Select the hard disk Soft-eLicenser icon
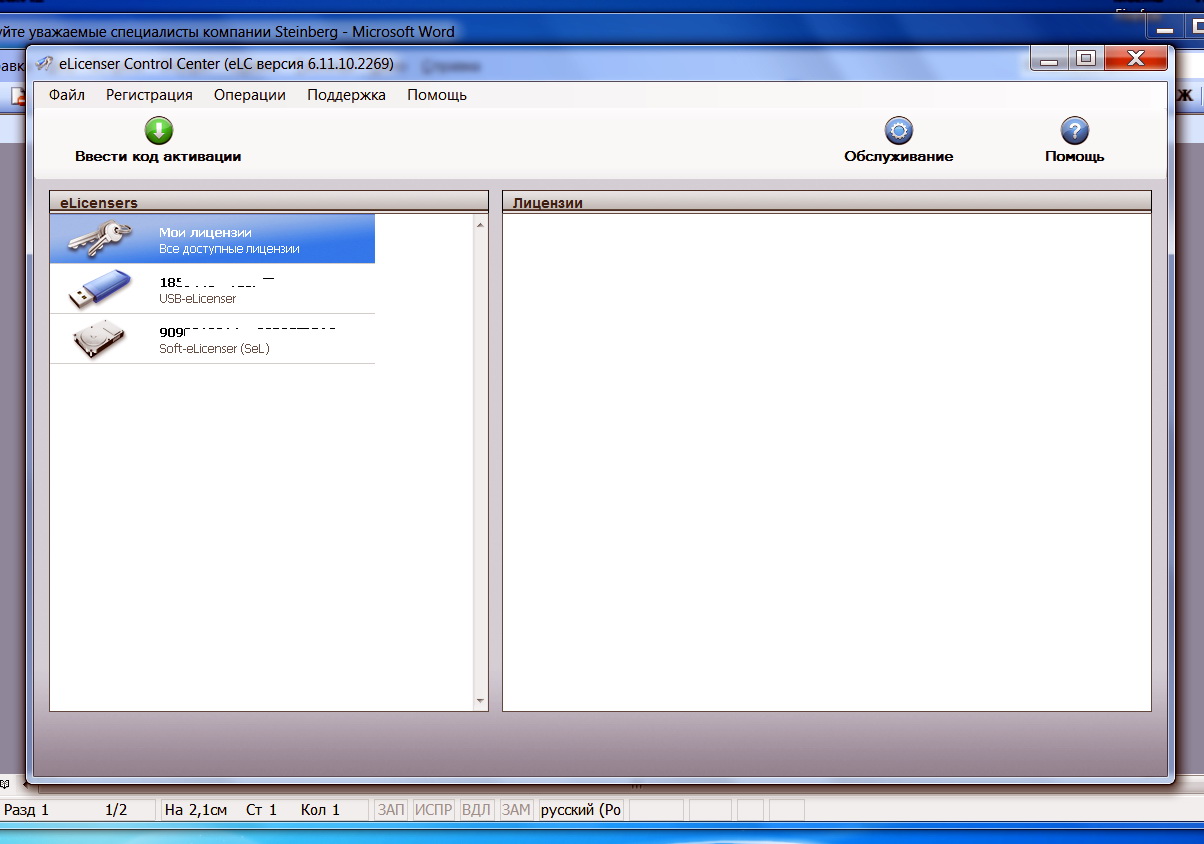 point(100,339)
